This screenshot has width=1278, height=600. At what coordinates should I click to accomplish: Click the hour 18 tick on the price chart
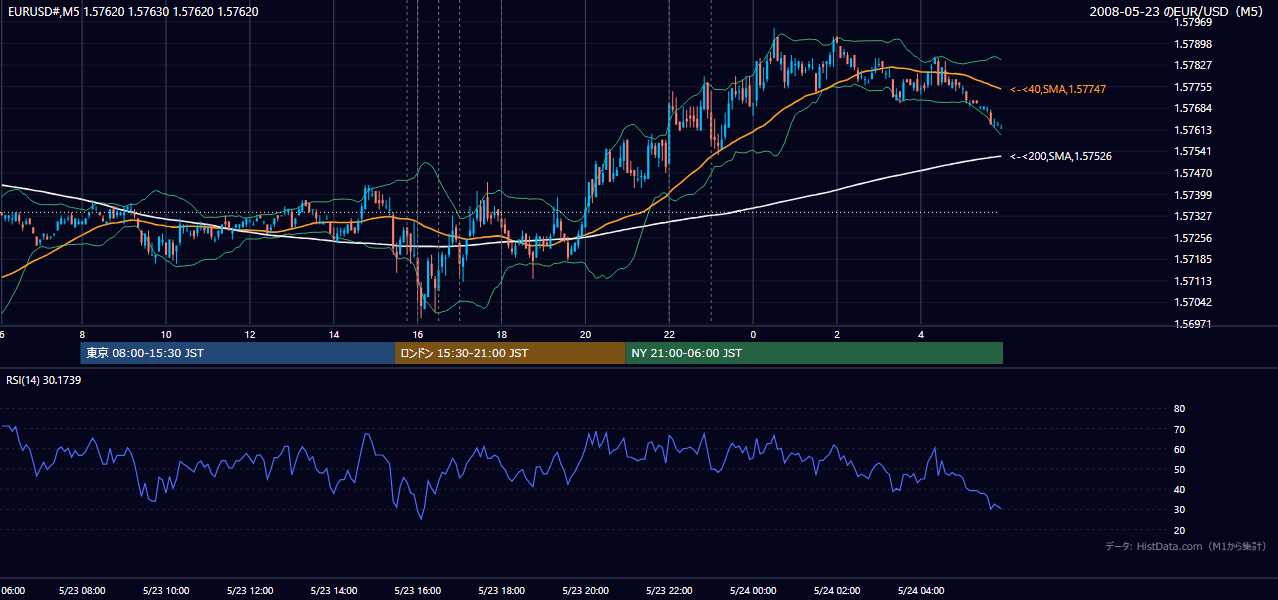pos(501,334)
